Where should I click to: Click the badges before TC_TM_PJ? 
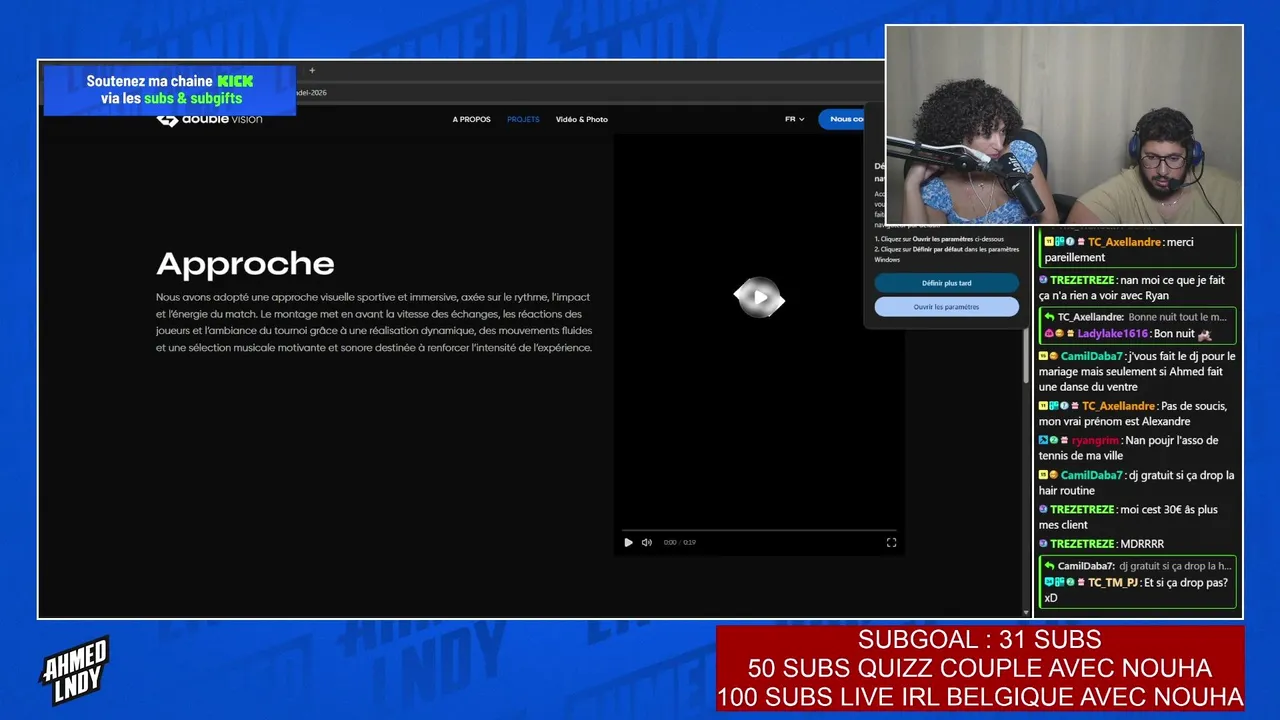pyautogui.click(x=1065, y=583)
